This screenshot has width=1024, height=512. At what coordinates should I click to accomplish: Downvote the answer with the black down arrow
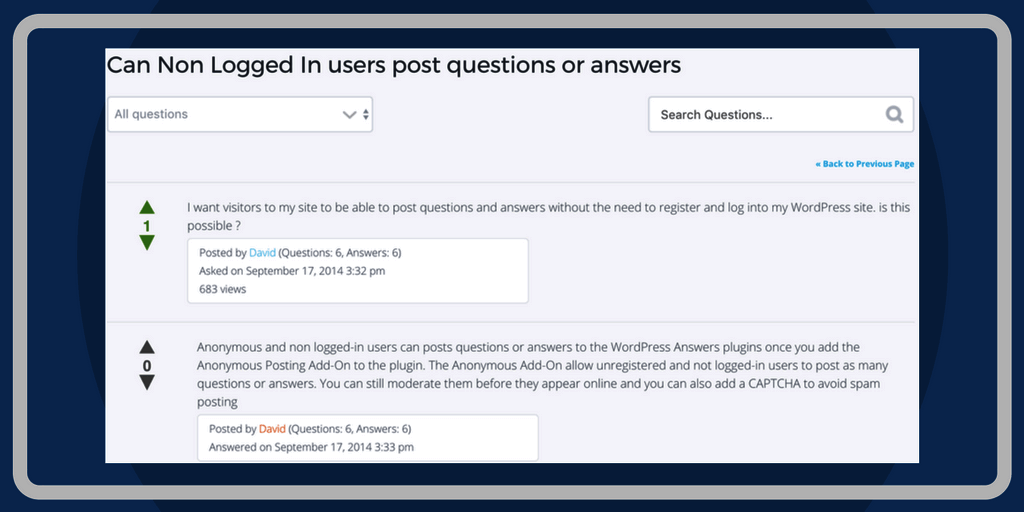pyautogui.click(x=147, y=383)
